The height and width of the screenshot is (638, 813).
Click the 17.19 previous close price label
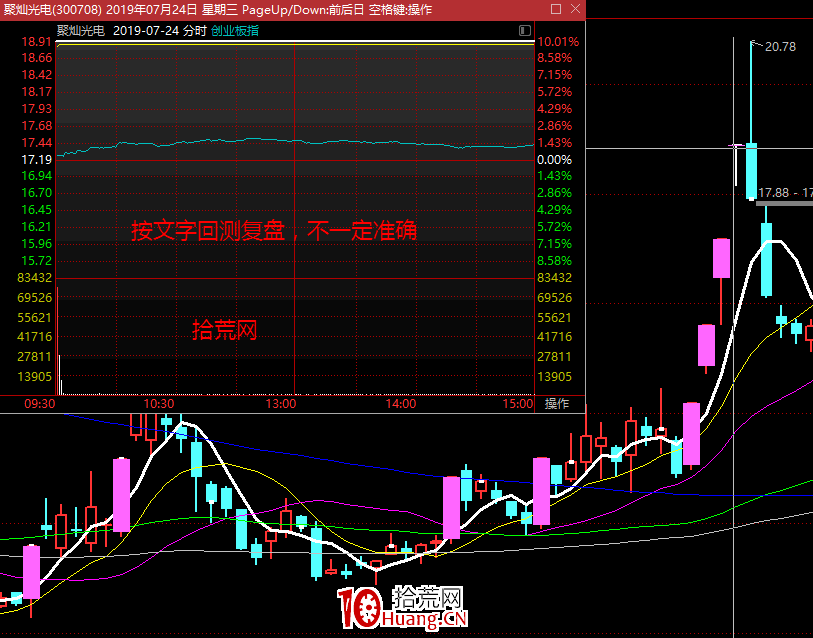coord(37,159)
